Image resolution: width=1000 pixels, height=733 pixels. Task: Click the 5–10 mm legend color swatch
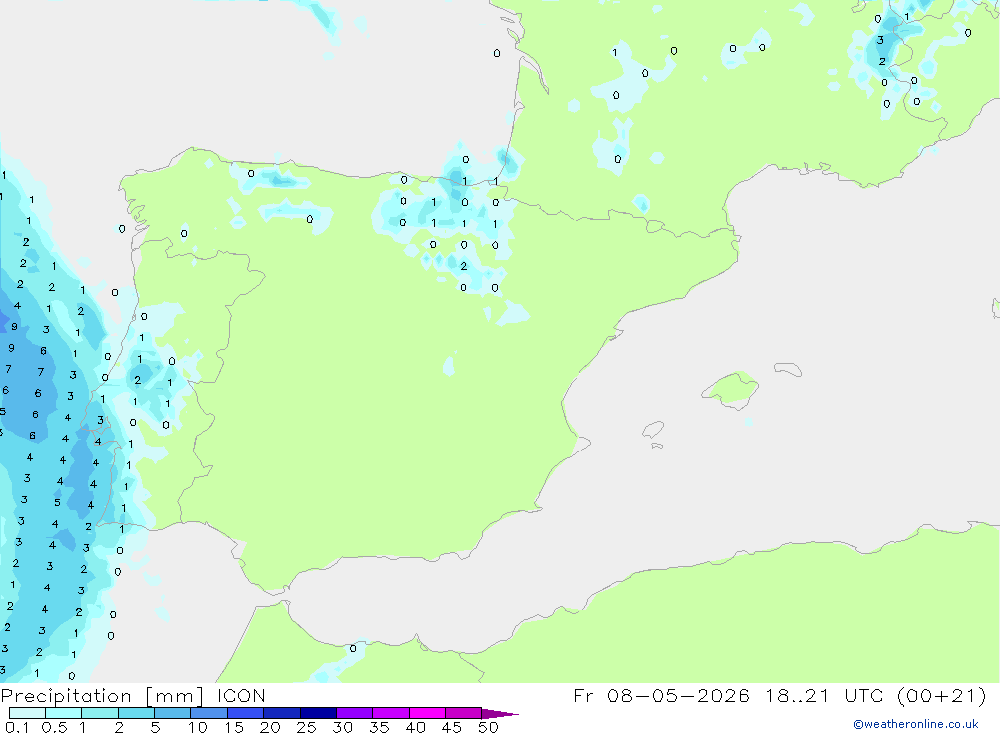pyautogui.click(x=173, y=713)
